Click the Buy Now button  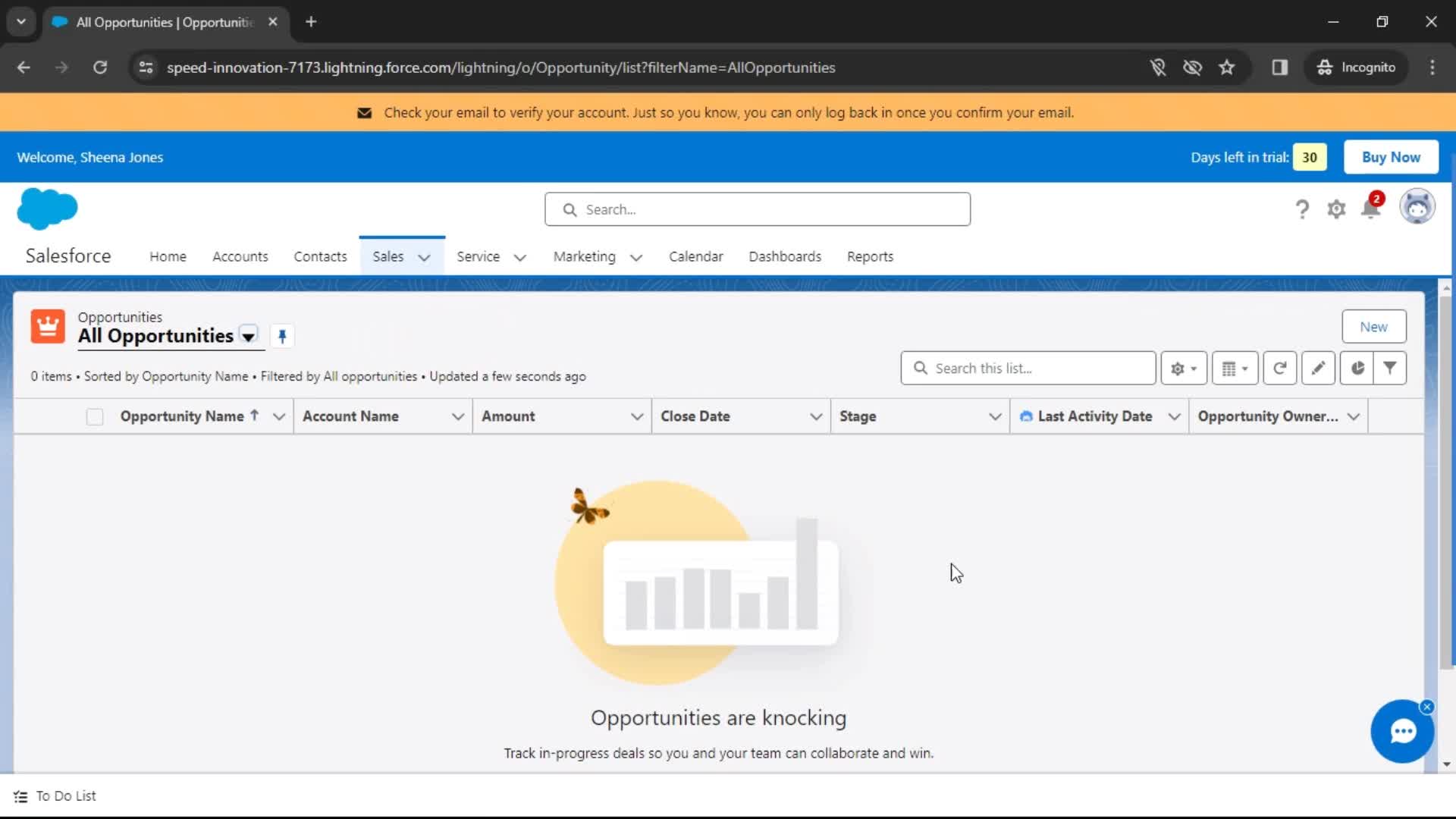click(1391, 157)
